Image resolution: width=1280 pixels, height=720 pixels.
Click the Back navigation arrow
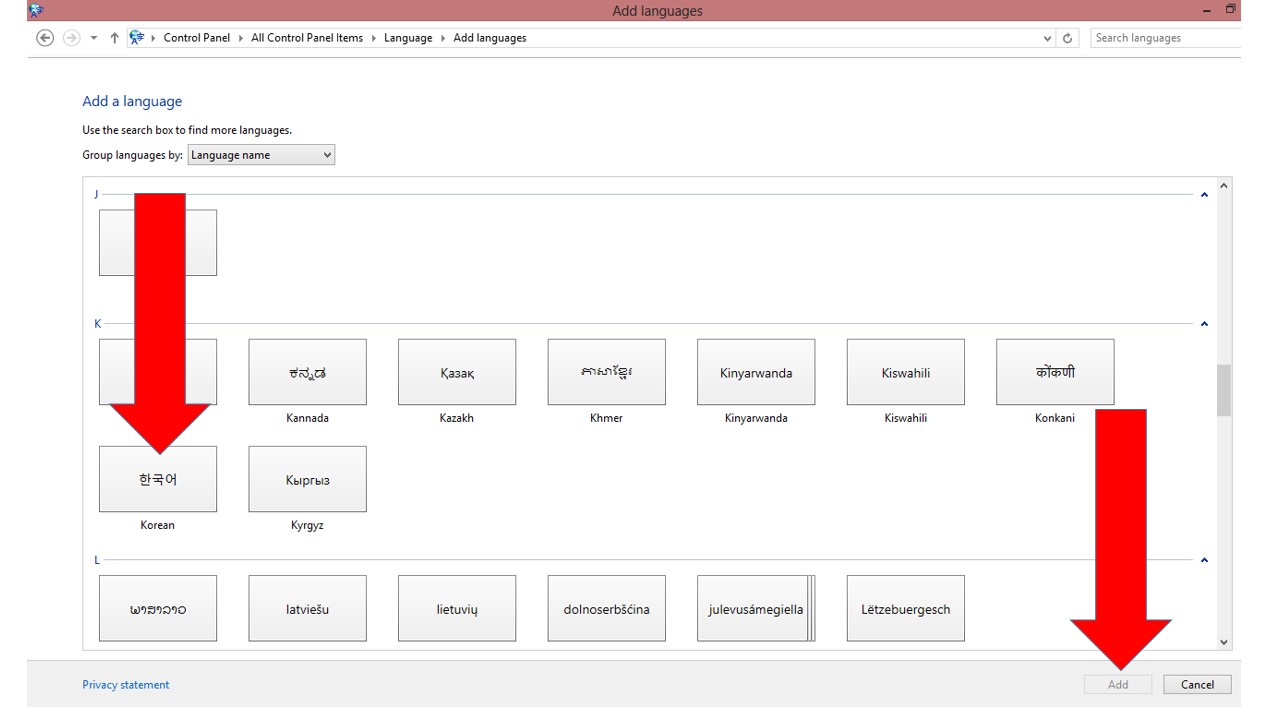(44, 38)
